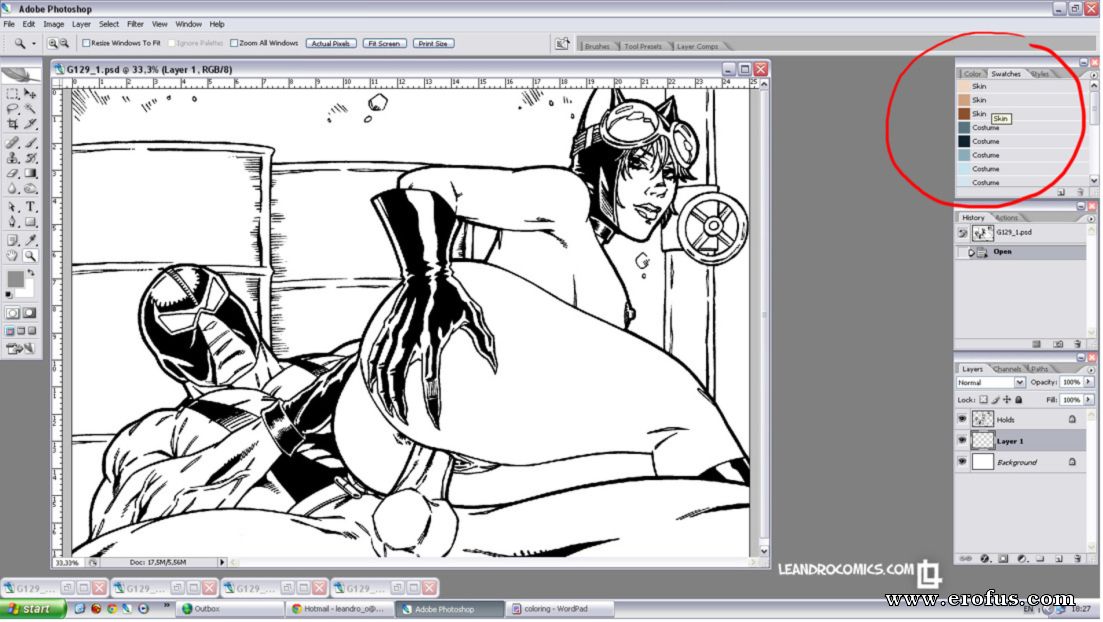Viewport: 1103px width, 622px height.
Task: Open status bar info arrow menu
Action: coord(222,562)
